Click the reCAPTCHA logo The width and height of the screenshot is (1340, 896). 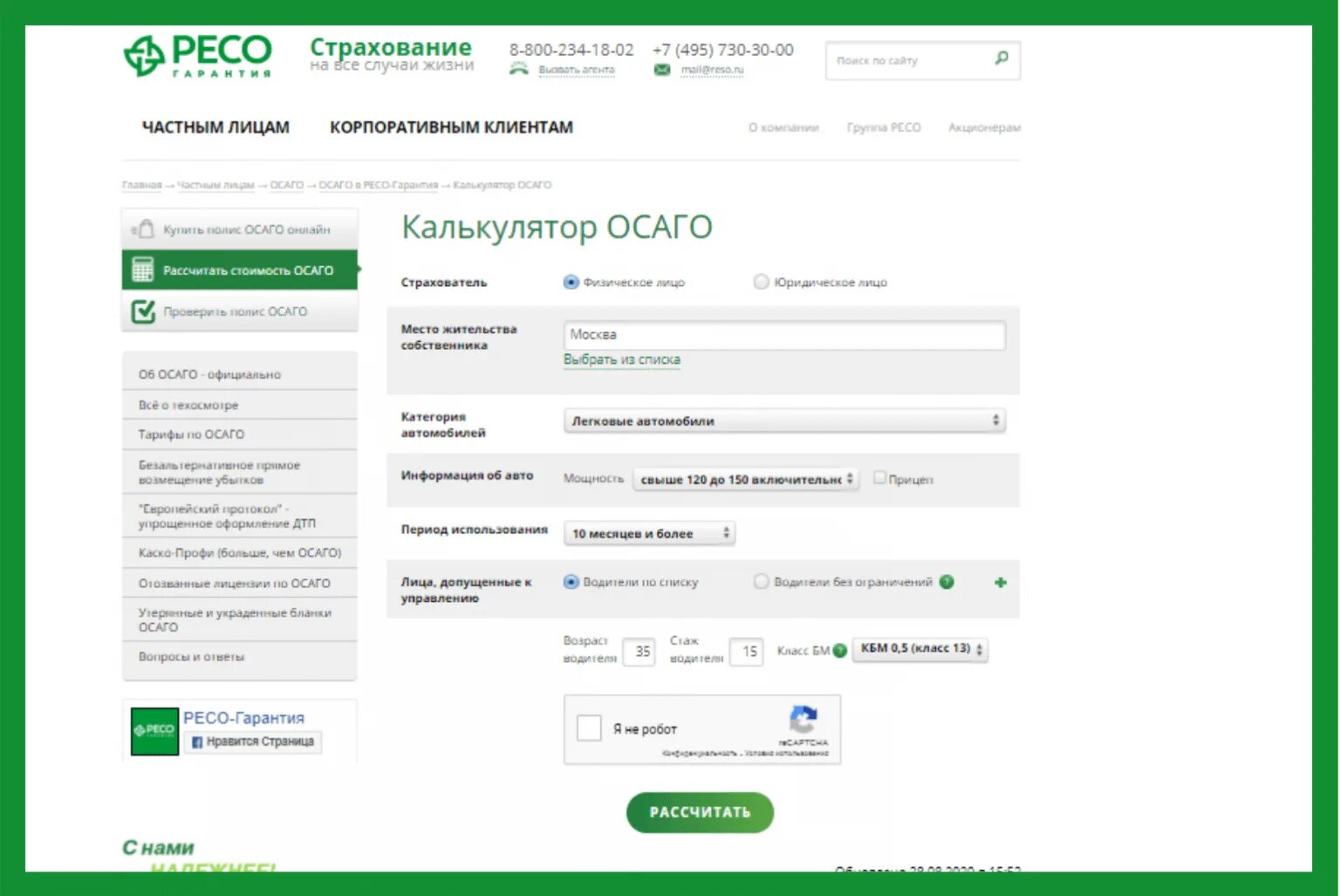tap(803, 721)
